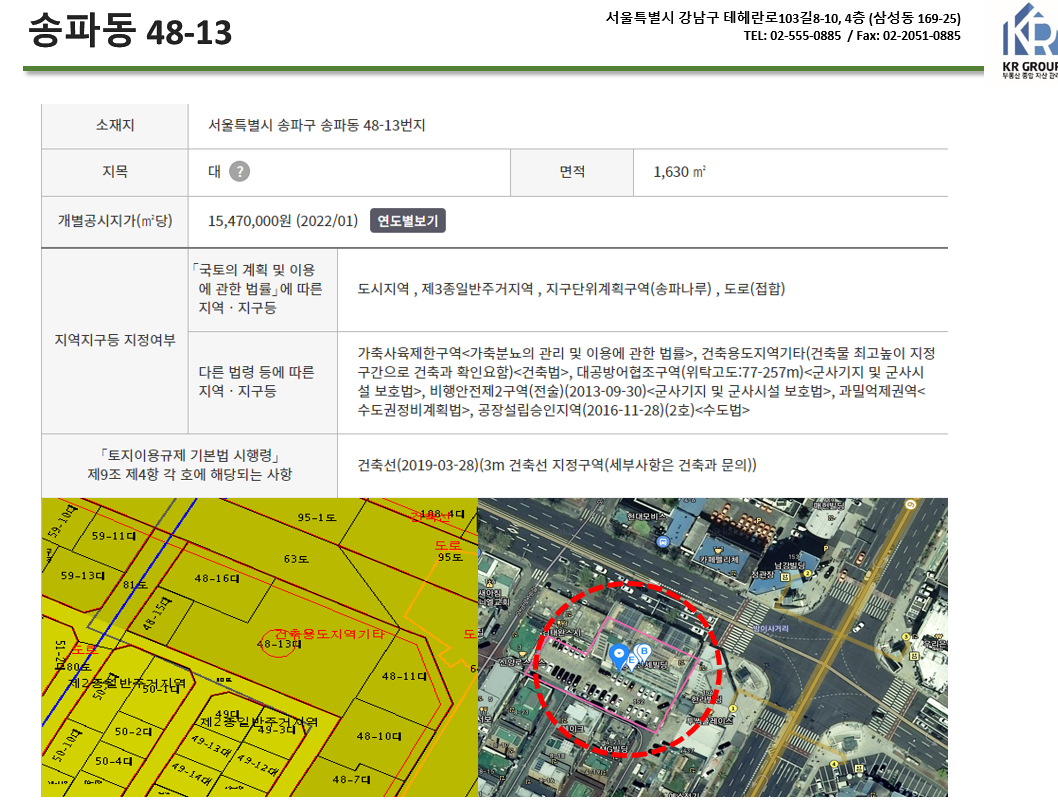Screen dimensions: 1058x800
Task: Click parcel label '48-13대' on cadastral map
Action: [278, 644]
